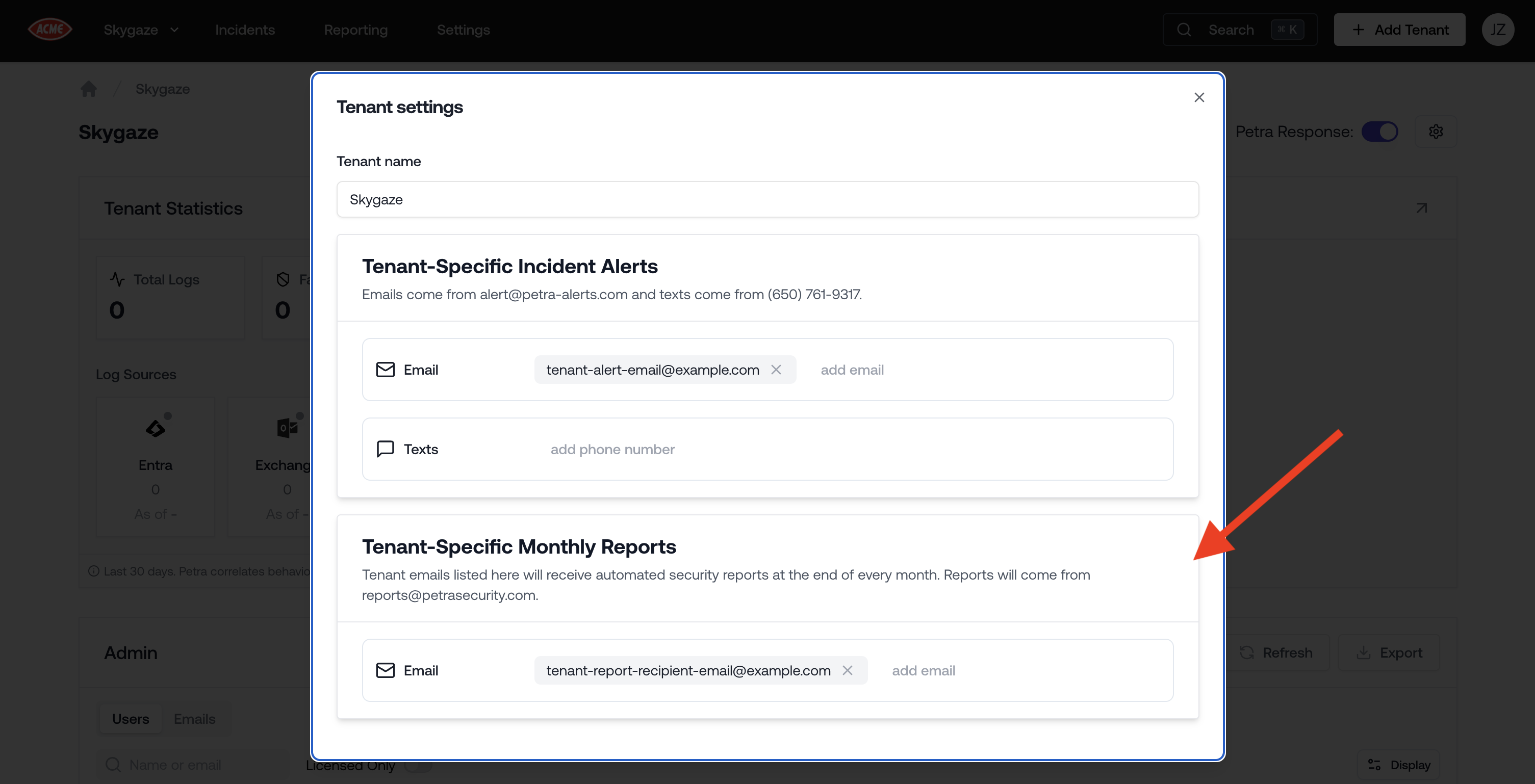
Task: Open the Incidents menu
Action: [x=245, y=29]
